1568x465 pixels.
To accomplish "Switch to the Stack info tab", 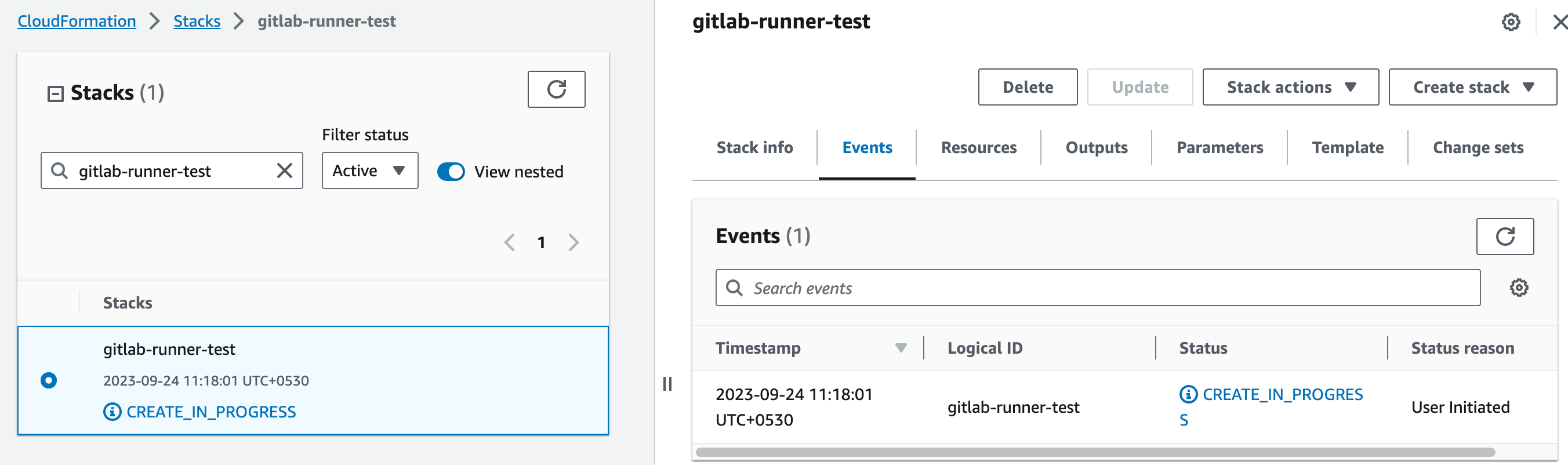I will tap(754, 147).
